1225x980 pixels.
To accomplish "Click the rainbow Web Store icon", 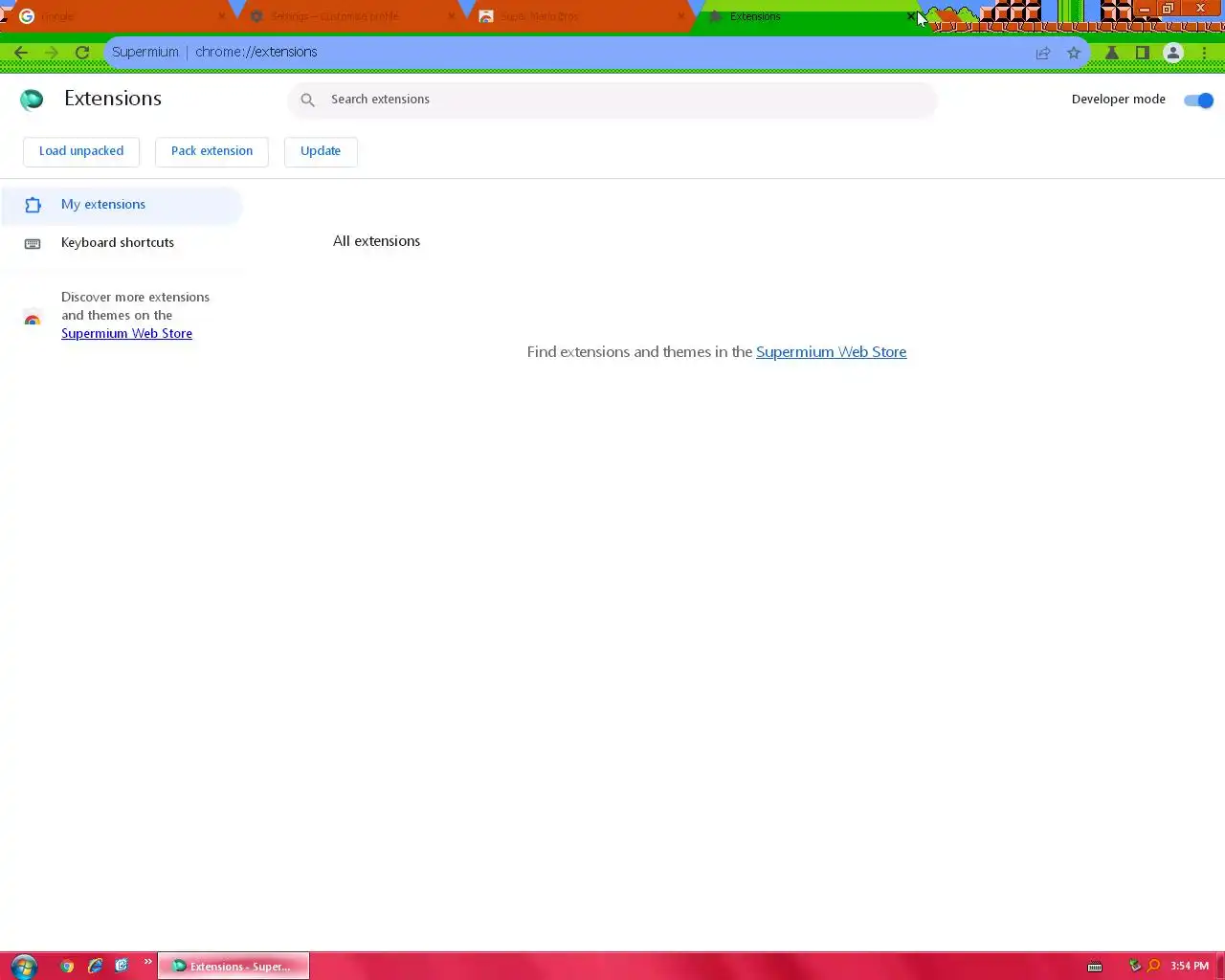I will pyautogui.click(x=33, y=320).
